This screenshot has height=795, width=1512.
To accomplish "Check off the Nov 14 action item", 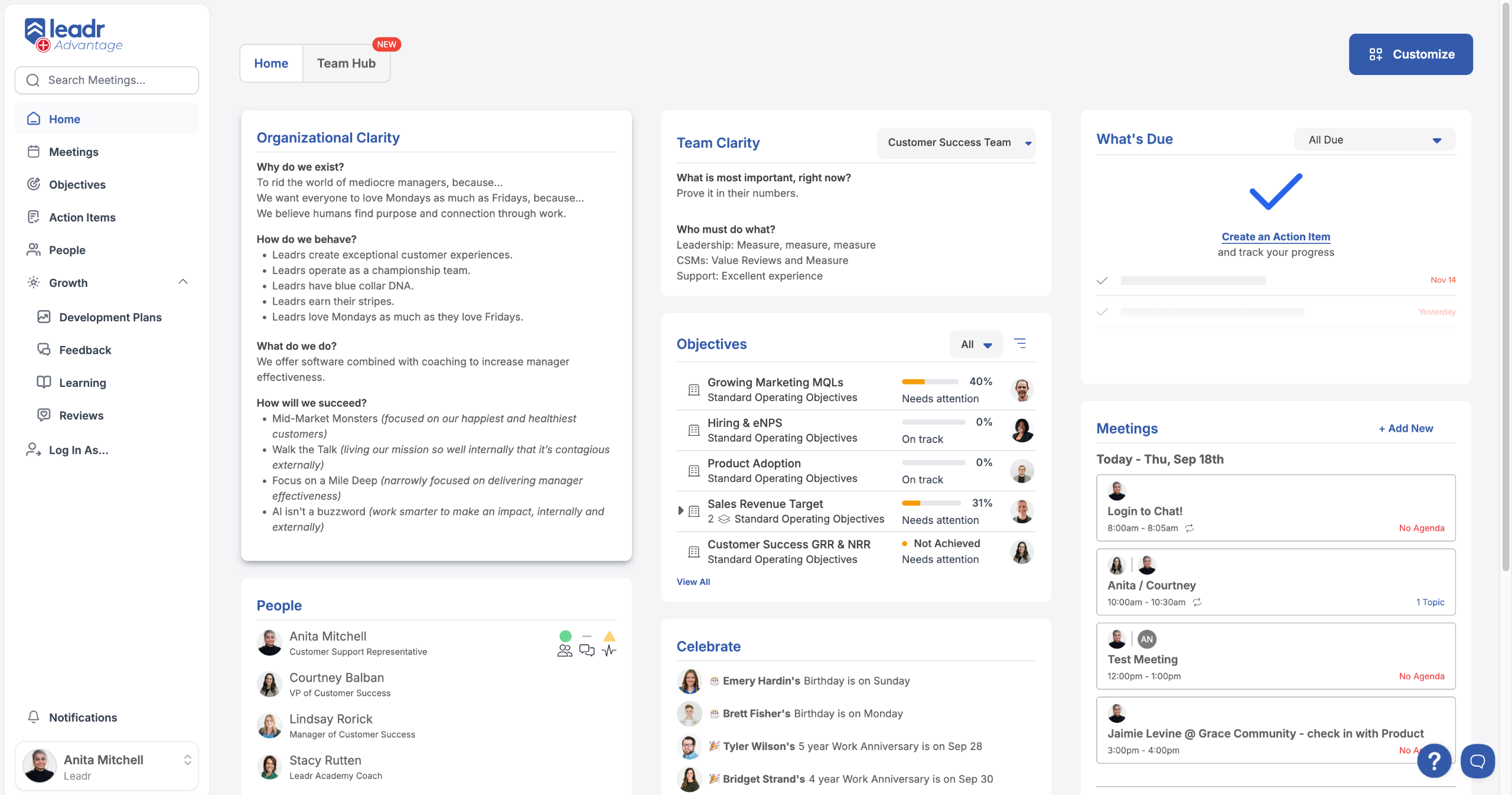I will (x=1102, y=281).
